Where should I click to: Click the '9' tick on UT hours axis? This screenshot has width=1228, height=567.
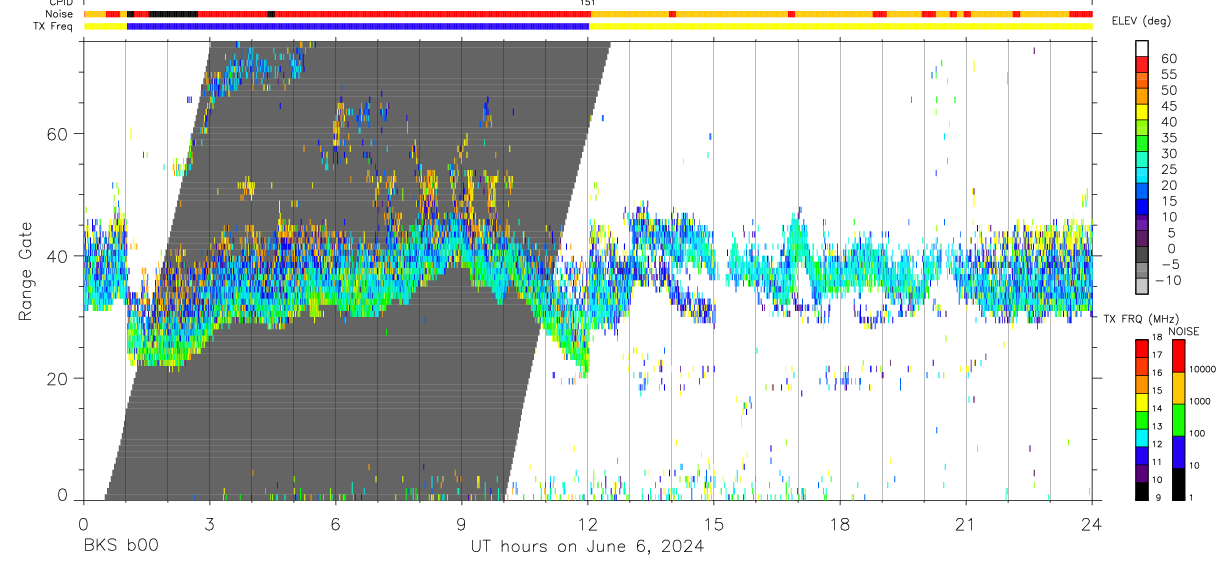(x=461, y=523)
